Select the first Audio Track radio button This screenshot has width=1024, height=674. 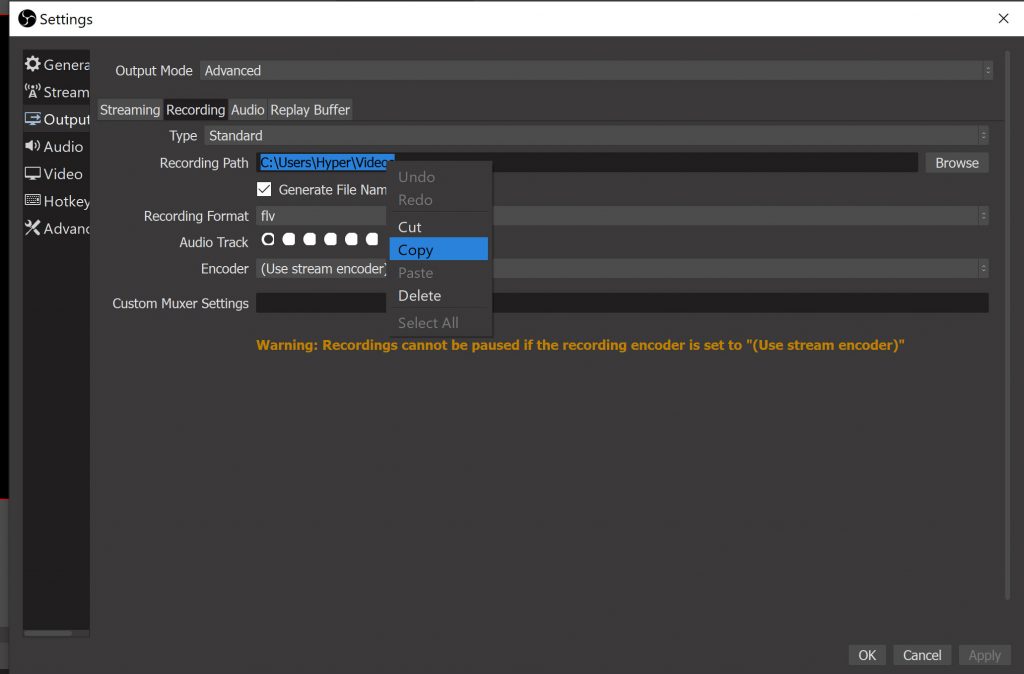tap(268, 239)
